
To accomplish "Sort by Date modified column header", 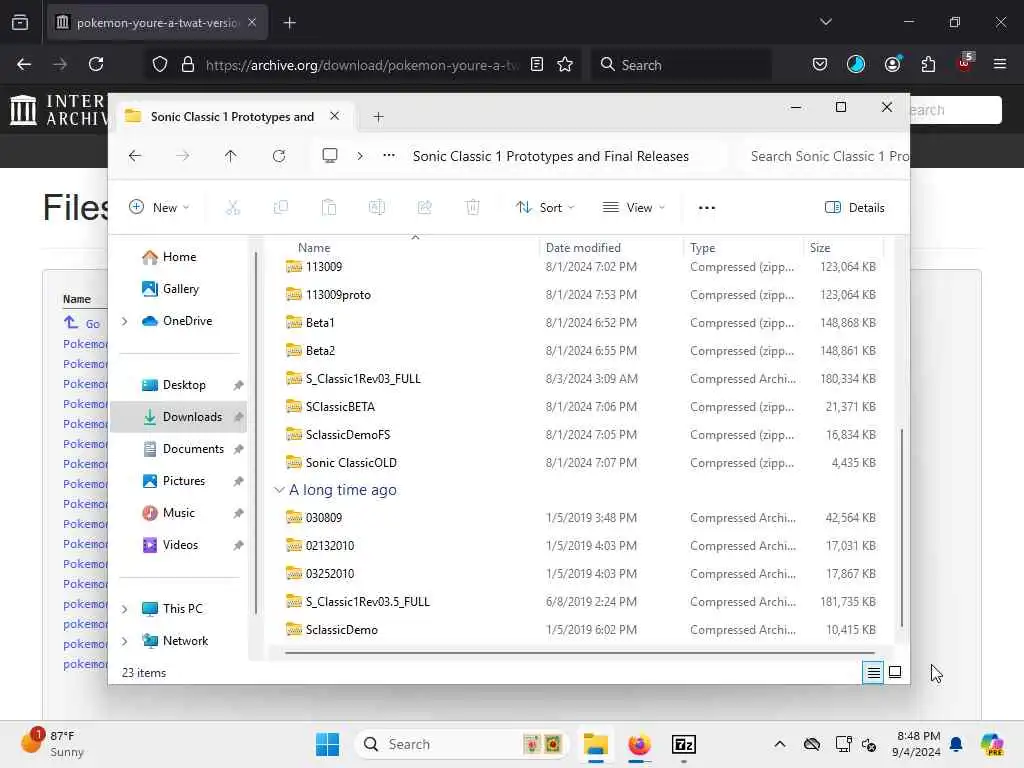I will [583, 248].
